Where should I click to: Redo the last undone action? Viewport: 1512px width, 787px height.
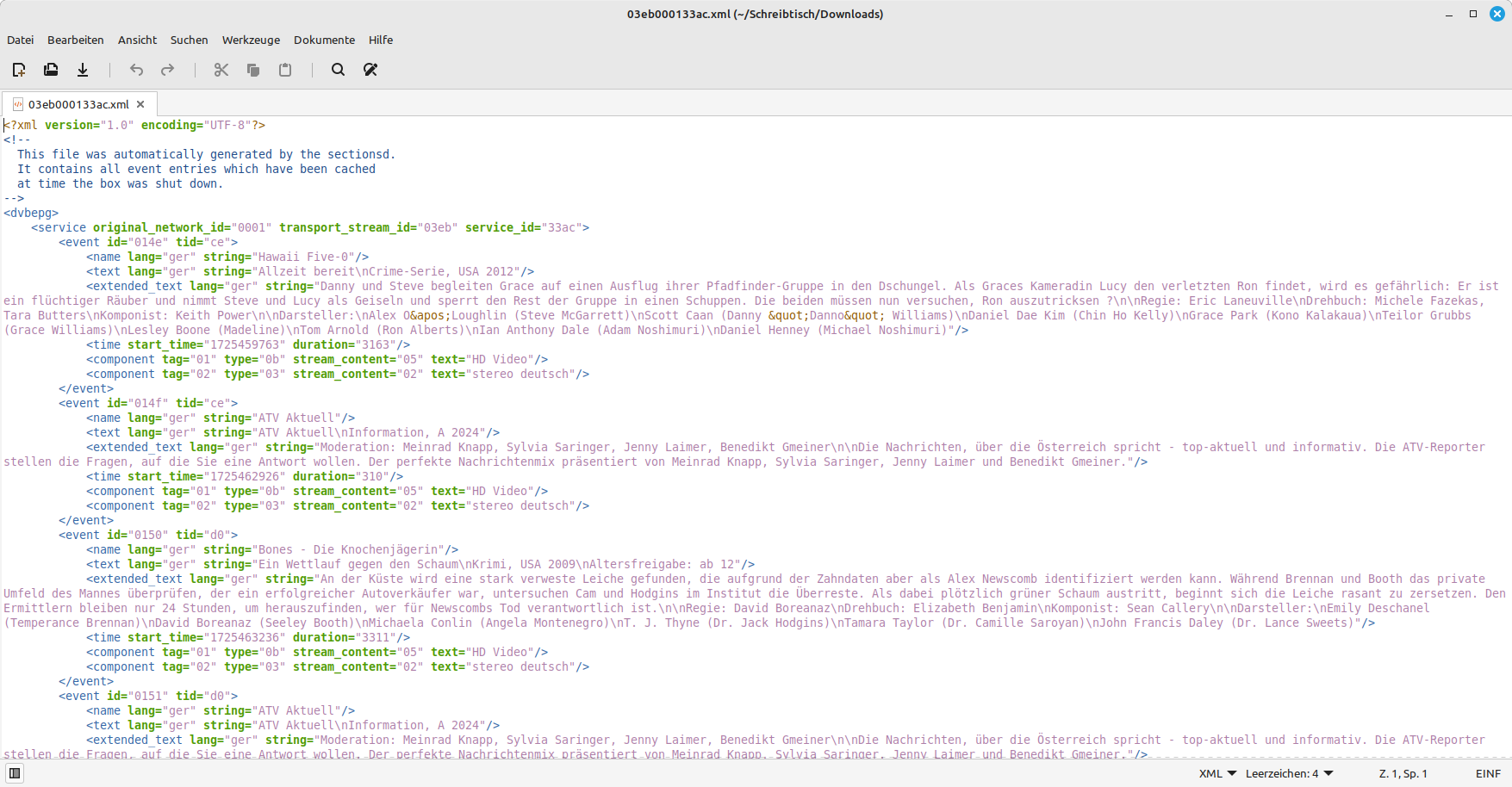coord(168,70)
